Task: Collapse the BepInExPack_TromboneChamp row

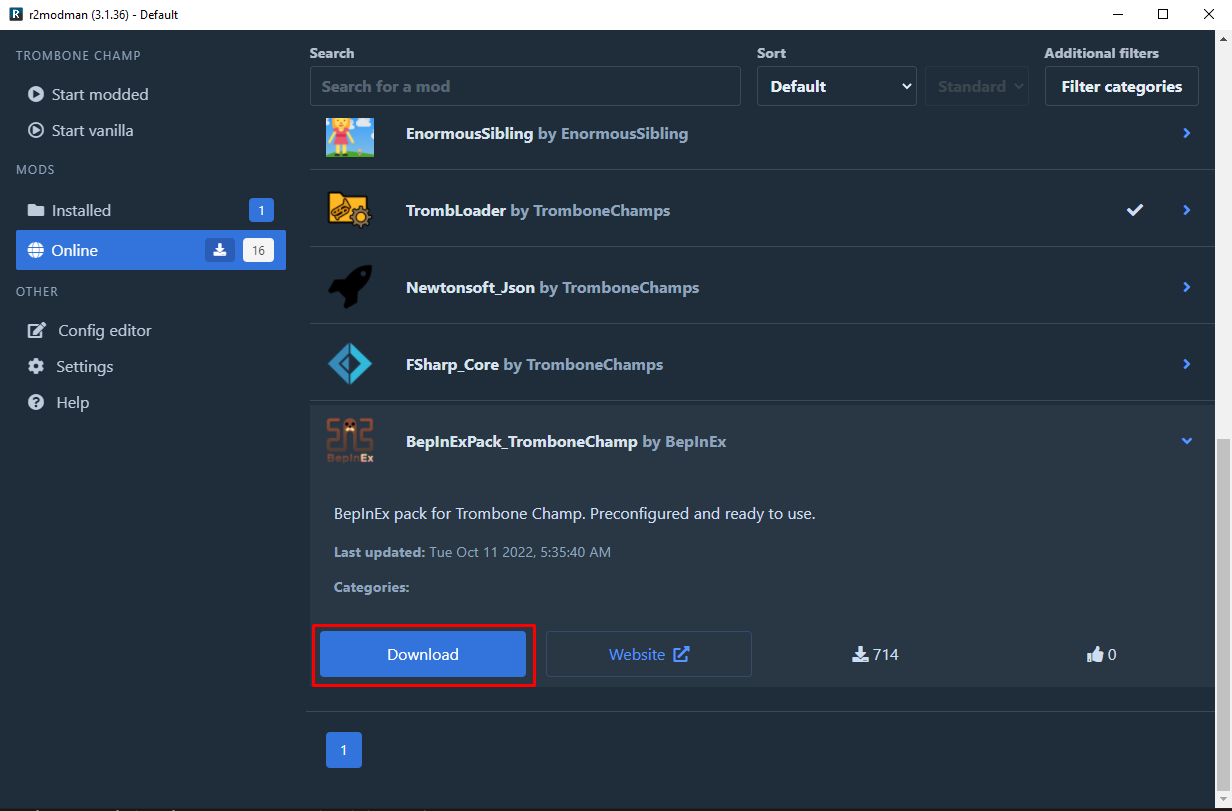Action: tap(1187, 441)
